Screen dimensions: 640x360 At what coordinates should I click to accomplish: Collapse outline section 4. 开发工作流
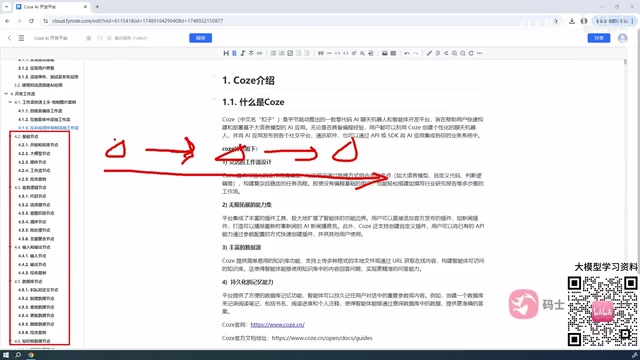[x=6, y=94]
